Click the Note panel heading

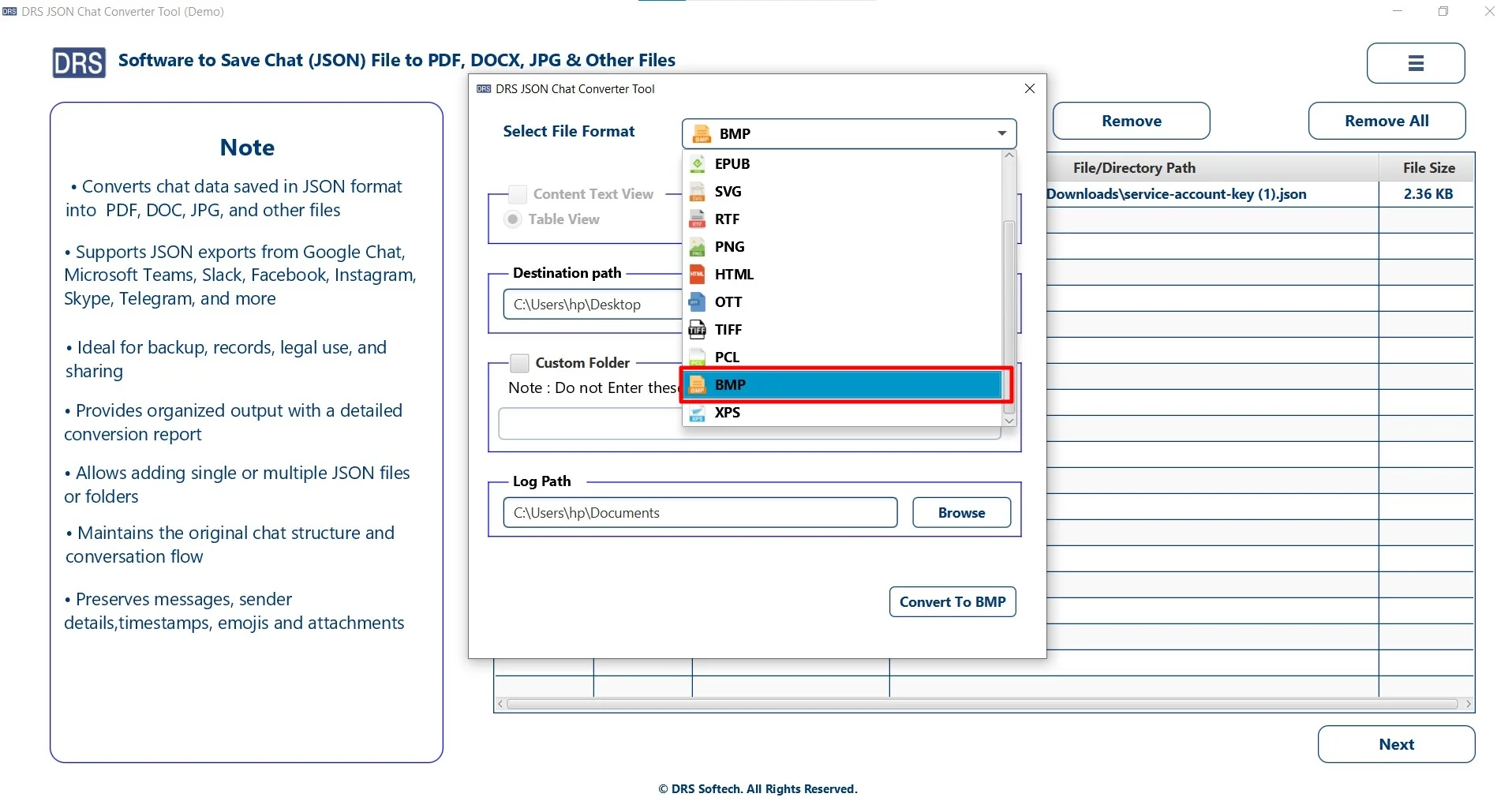[x=247, y=148]
